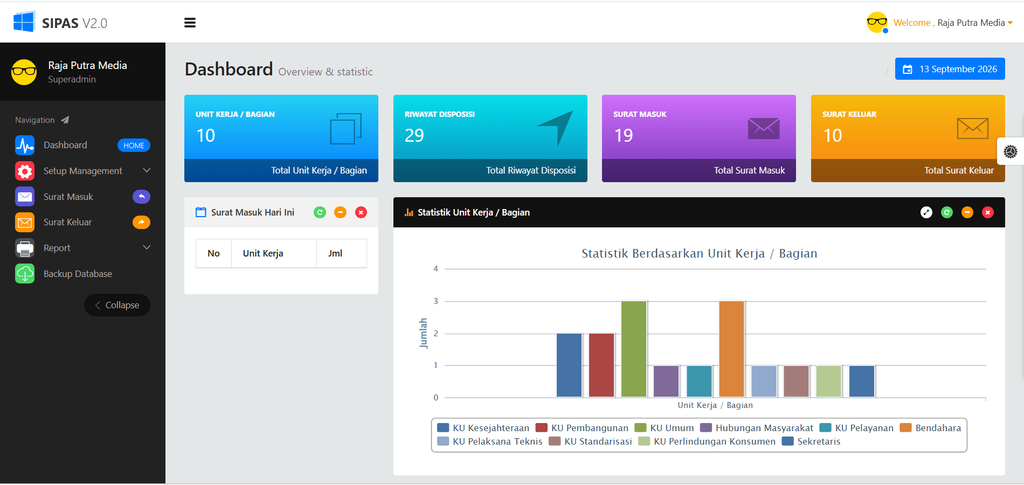The height and width of the screenshot is (485, 1024).
Task: Minimize the Surat Masuk Hari Ini panel
Action: (x=340, y=212)
